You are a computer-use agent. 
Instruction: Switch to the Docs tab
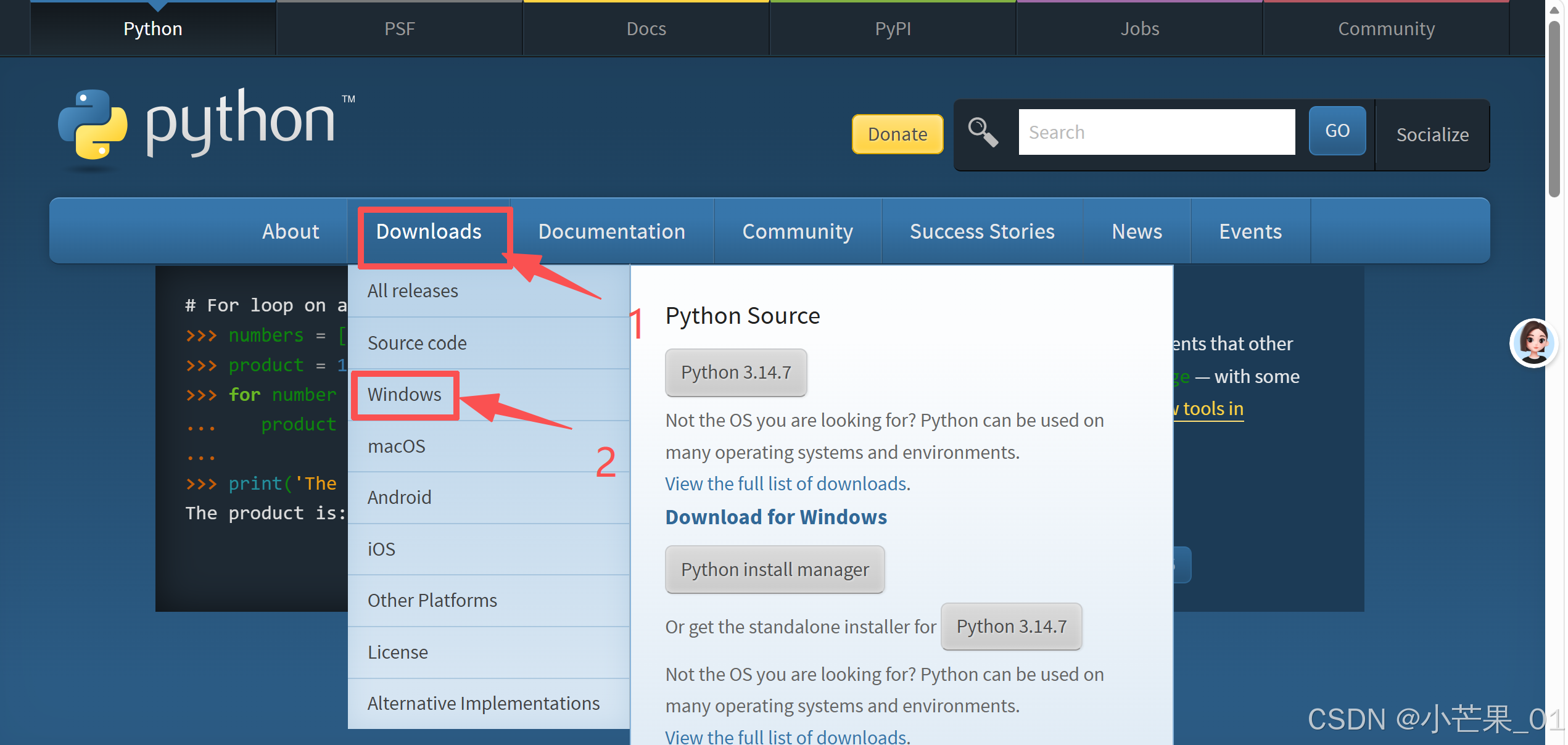point(646,28)
